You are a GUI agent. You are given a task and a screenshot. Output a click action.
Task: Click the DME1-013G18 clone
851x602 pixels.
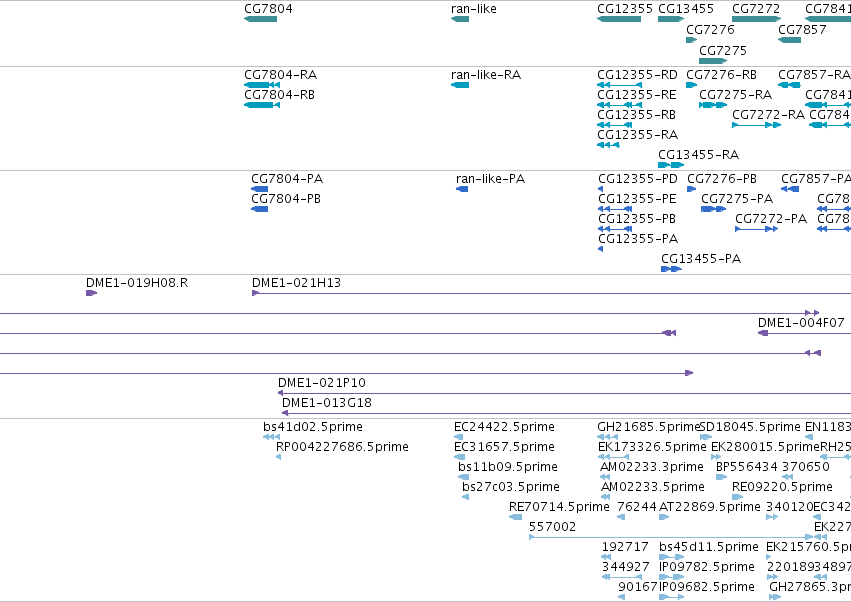(x=566, y=413)
